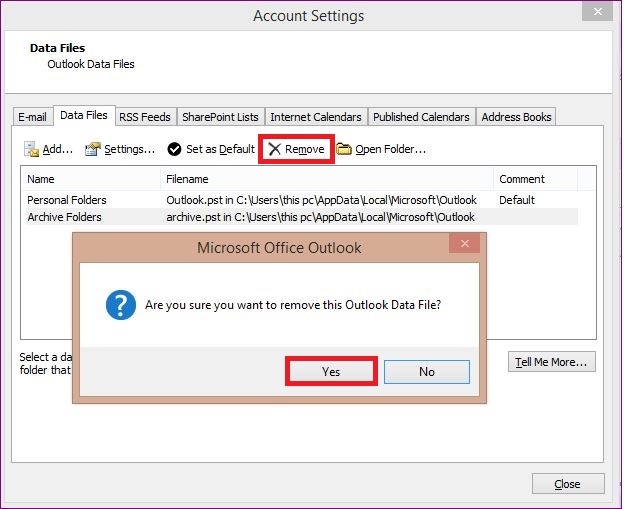Click the Settings... label
Screen dimensions: 624x509
tap(129, 149)
